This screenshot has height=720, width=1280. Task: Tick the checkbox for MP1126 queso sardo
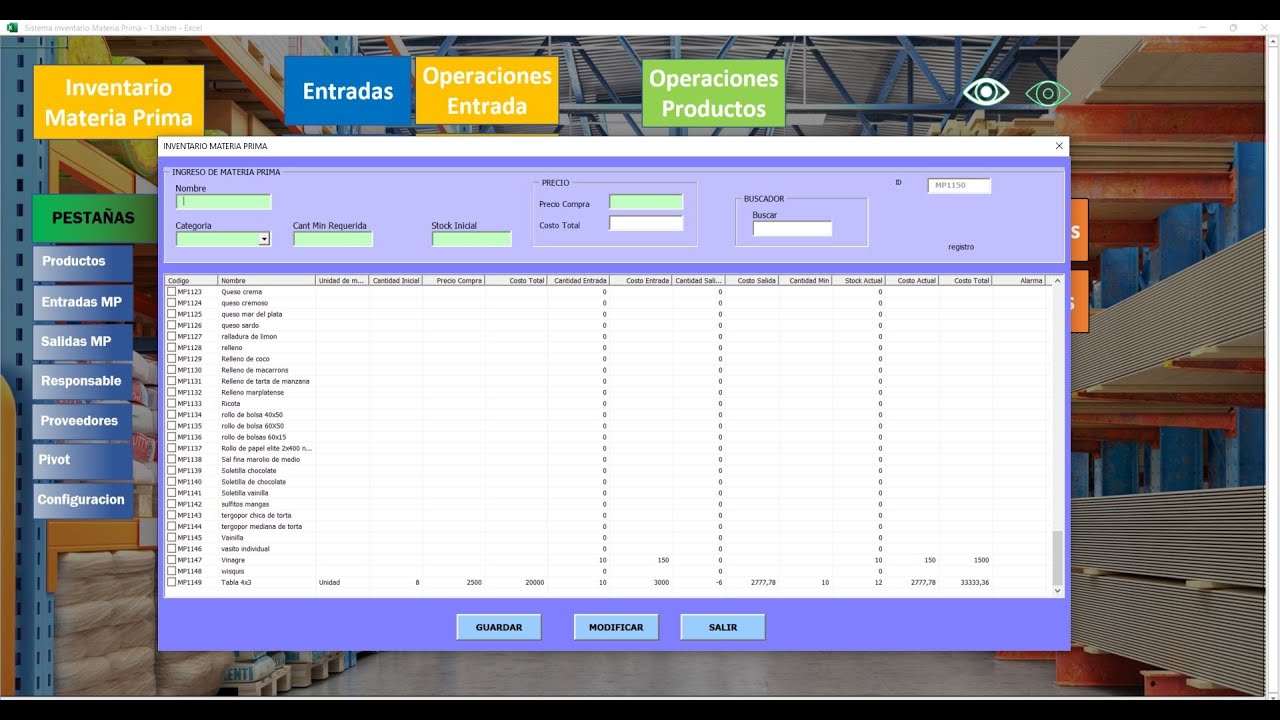click(x=171, y=325)
